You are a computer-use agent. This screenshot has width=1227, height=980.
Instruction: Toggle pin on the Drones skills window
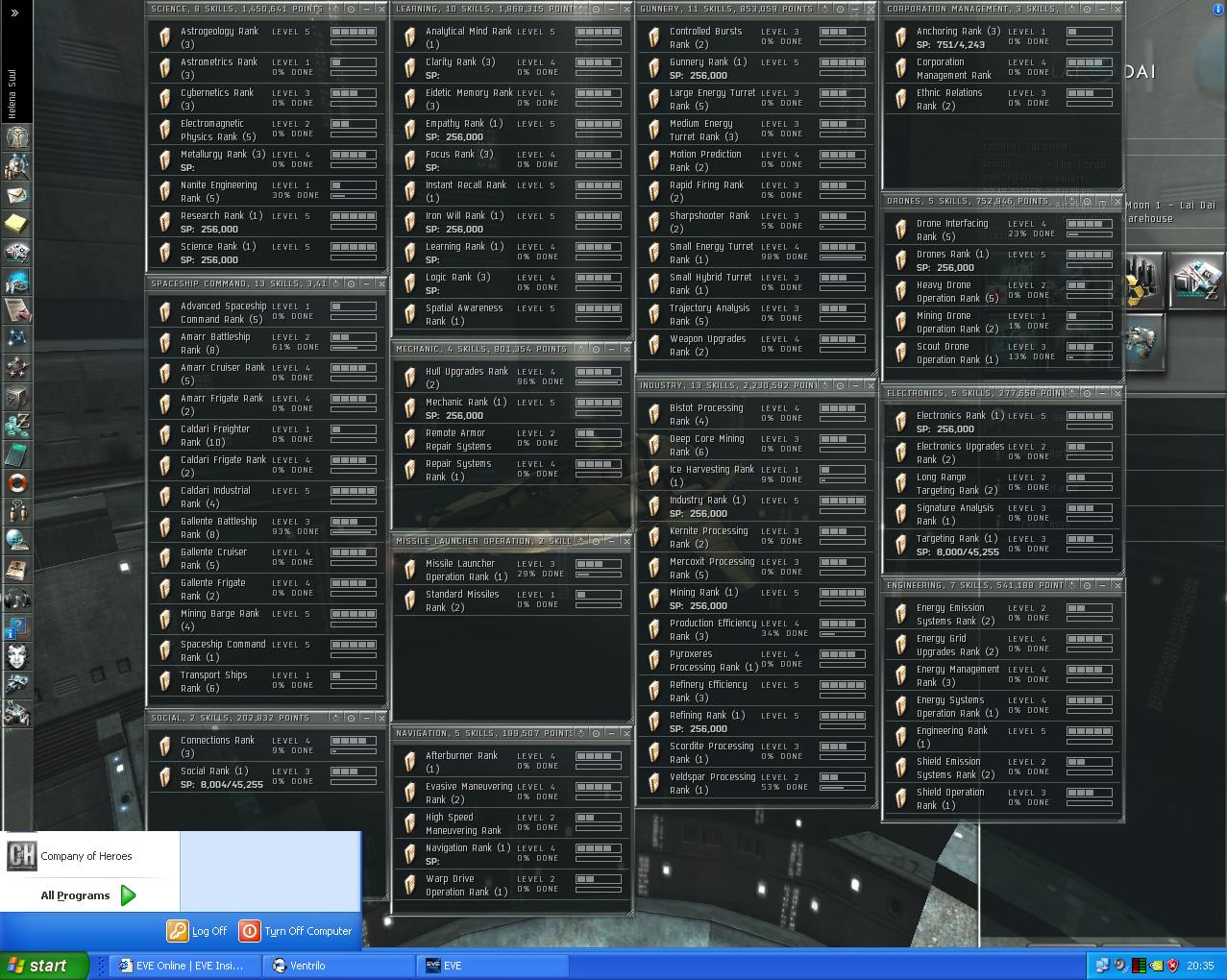tap(1072, 201)
